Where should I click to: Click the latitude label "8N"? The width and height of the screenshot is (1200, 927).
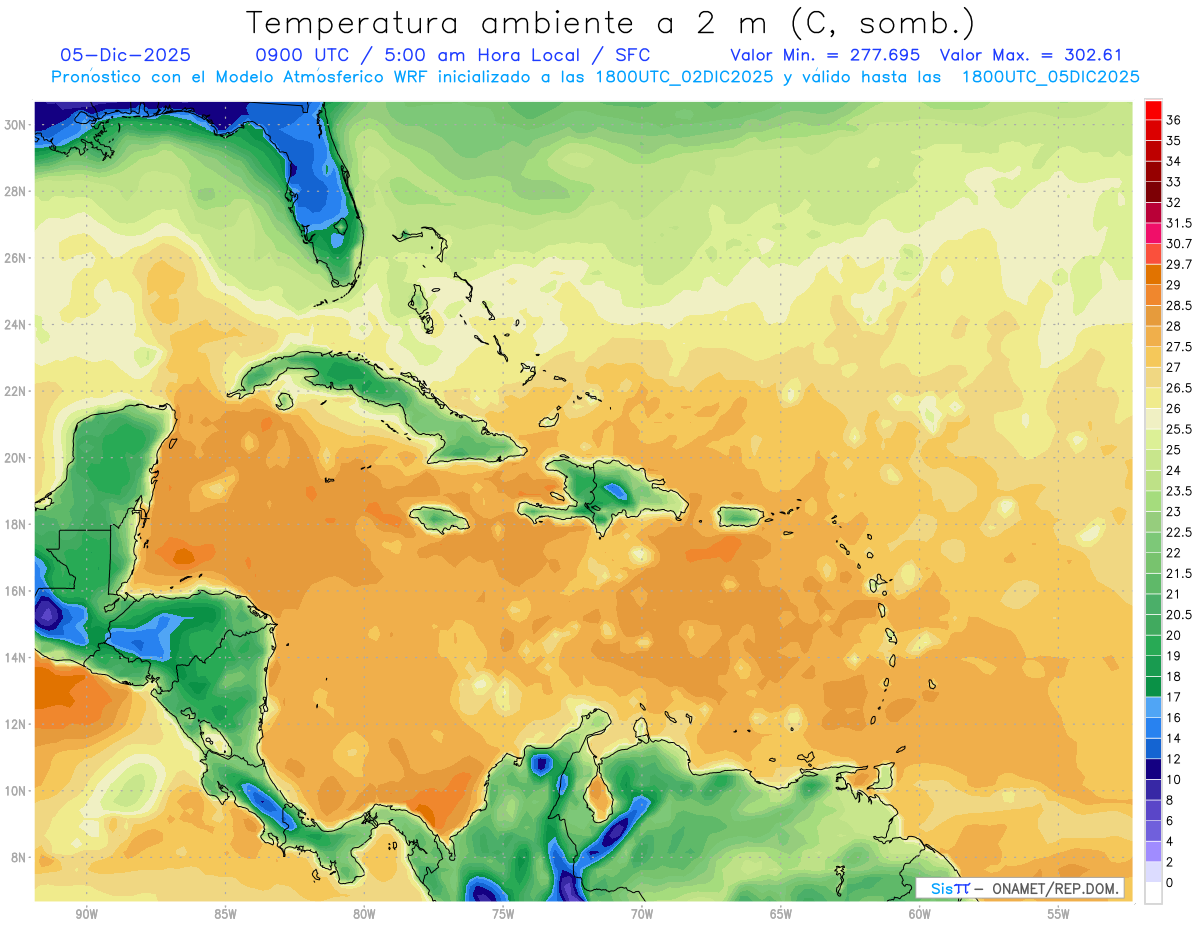[x=20, y=858]
